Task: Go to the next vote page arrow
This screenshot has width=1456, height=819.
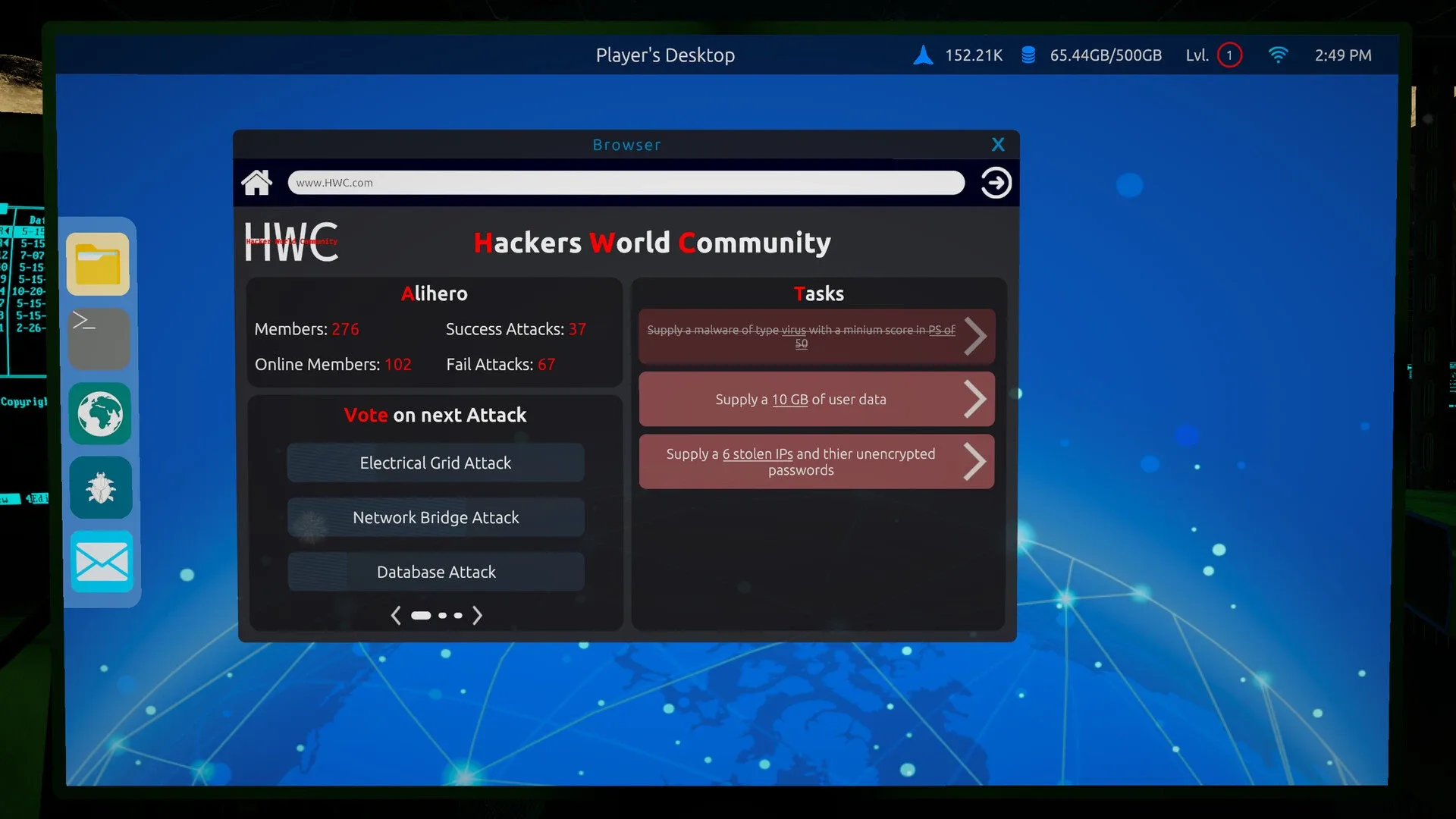Action: pos(477,615)
